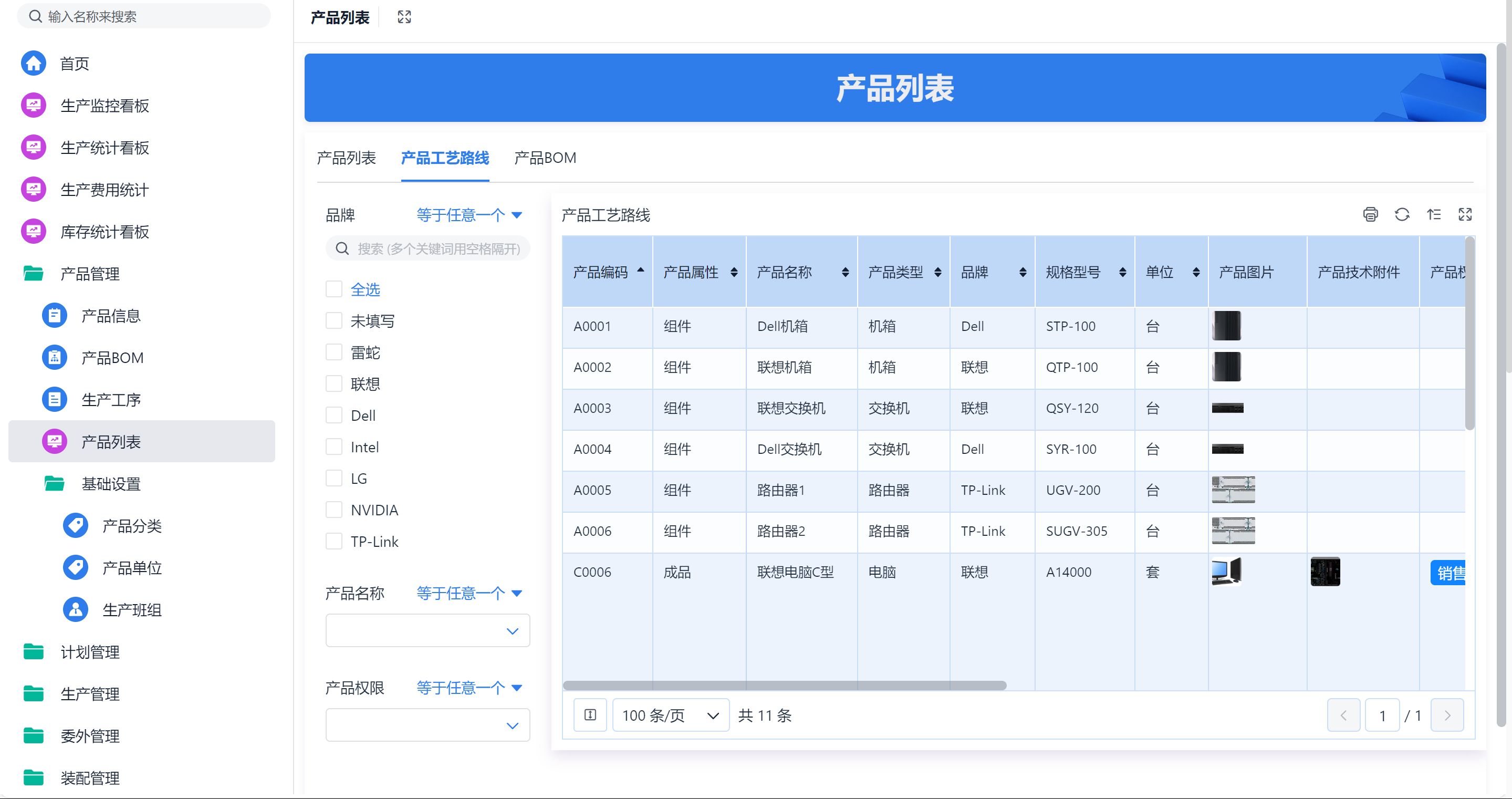Check the 全选 checkbox in the brand filter

point(334,289)
